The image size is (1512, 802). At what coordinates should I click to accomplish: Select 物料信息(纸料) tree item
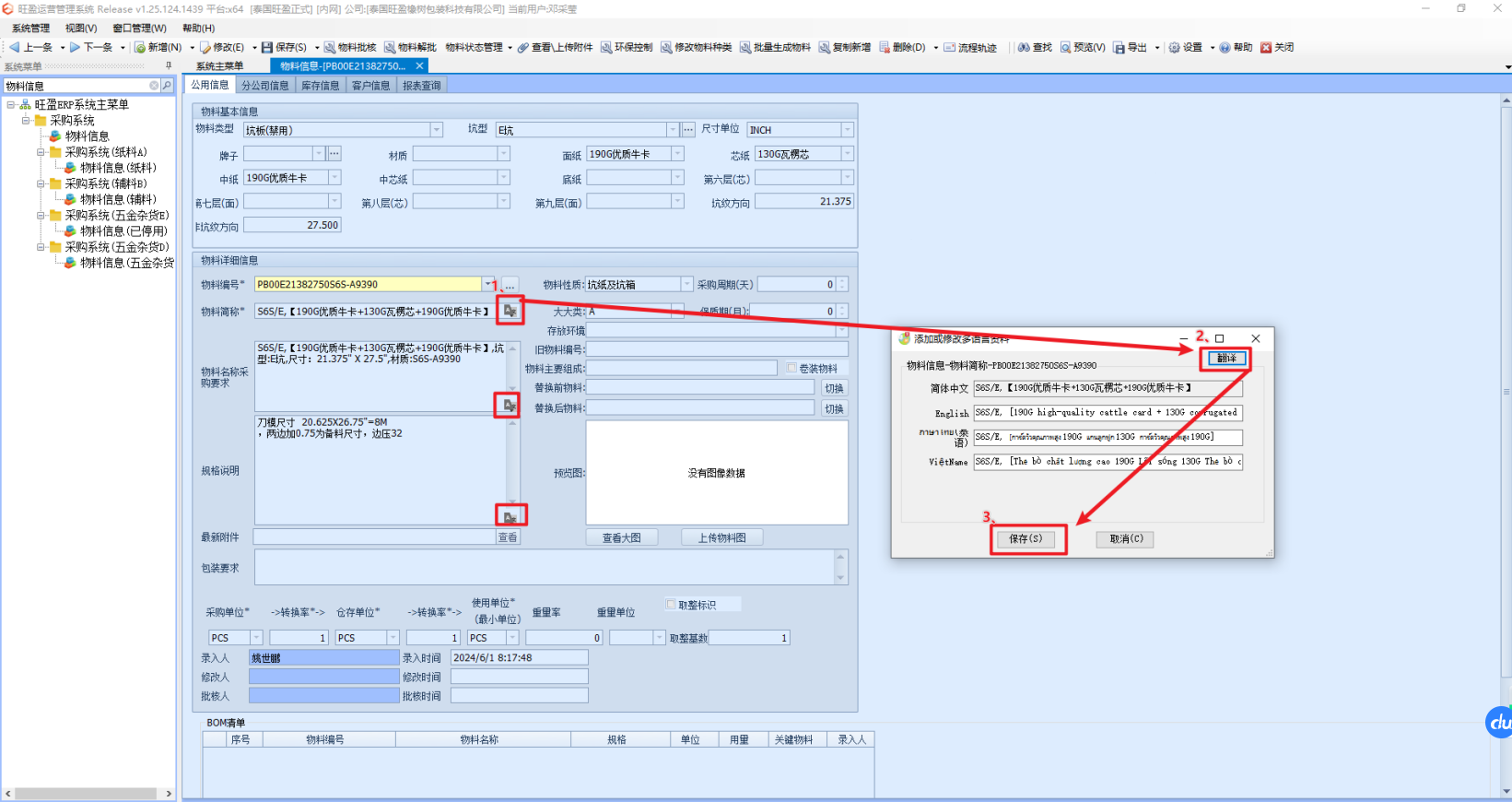(118, 168)
